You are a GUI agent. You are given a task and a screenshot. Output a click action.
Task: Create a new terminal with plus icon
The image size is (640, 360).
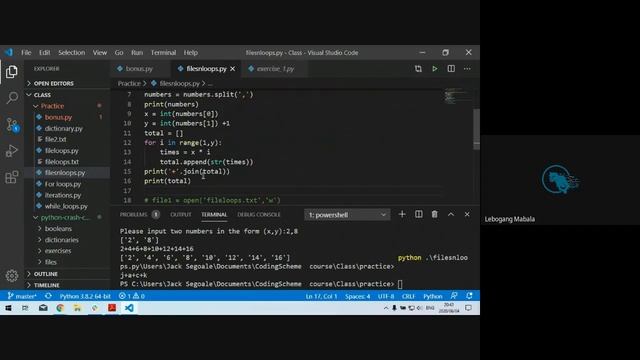(402, 214)
